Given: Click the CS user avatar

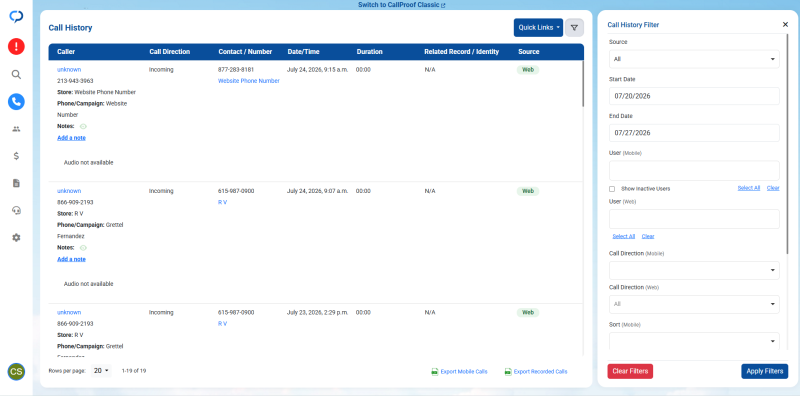Looking at the screenshot, I should pyautogui.click(x=16, y=372).
